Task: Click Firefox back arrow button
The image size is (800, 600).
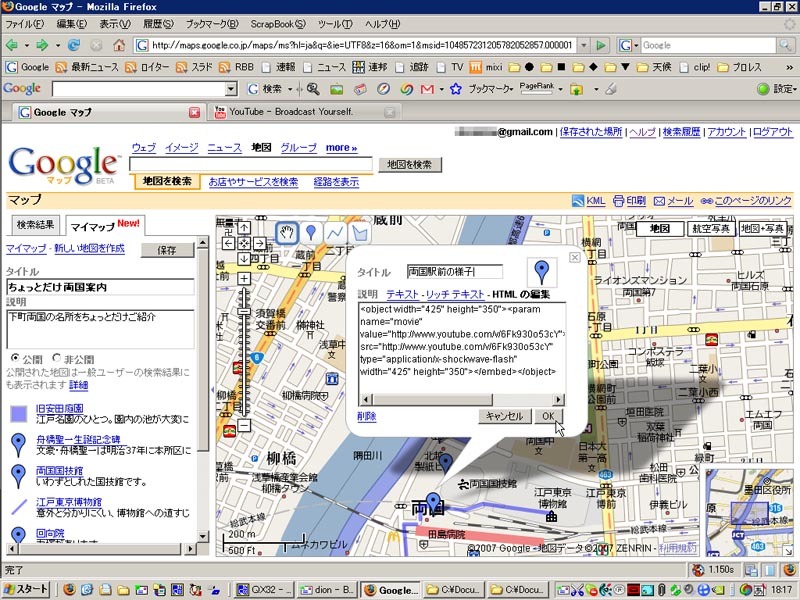Action: (x=11, y=45)
